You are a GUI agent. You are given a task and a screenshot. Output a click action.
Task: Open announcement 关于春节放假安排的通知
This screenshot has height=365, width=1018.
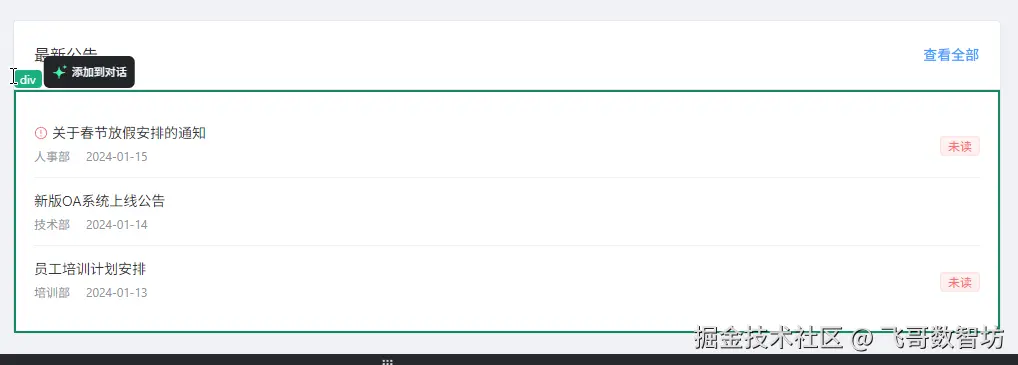129,133
